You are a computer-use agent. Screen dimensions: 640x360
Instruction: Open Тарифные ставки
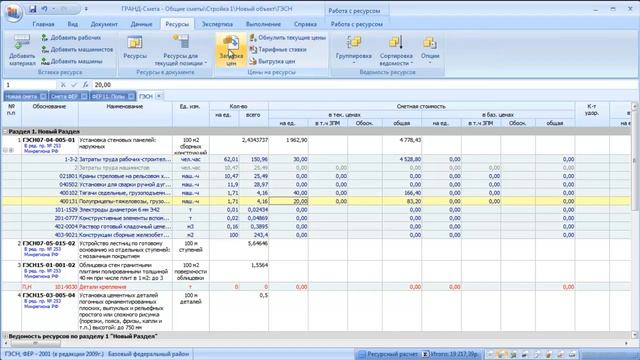tap(278, 49)
